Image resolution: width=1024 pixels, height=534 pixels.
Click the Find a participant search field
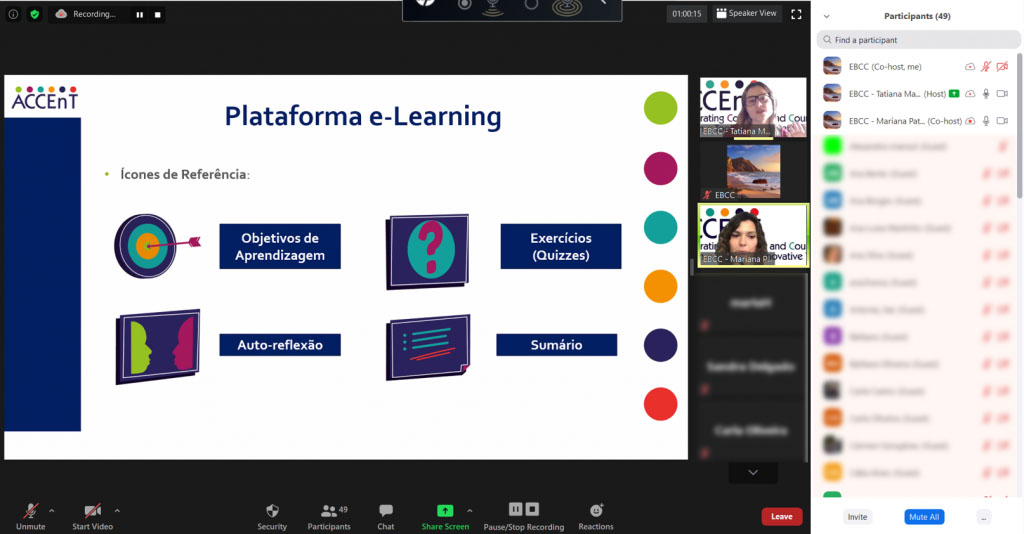pyautogui.click(x=916, y=40)
